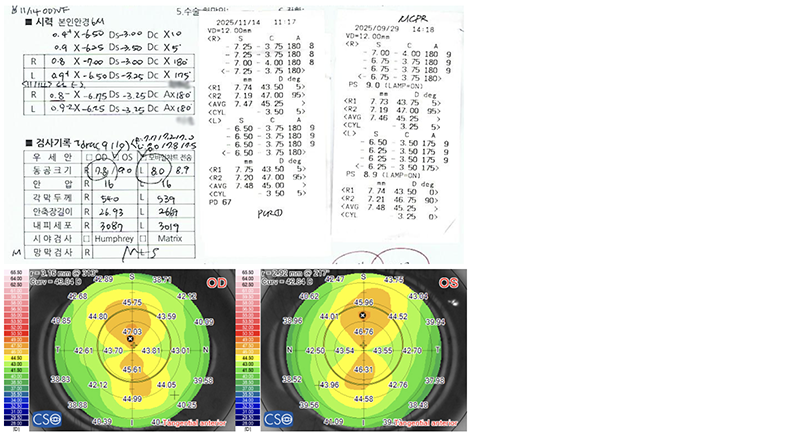Click the Tangential anterior label on OS map
Viewport: 799px width, 439px height.
426,423
